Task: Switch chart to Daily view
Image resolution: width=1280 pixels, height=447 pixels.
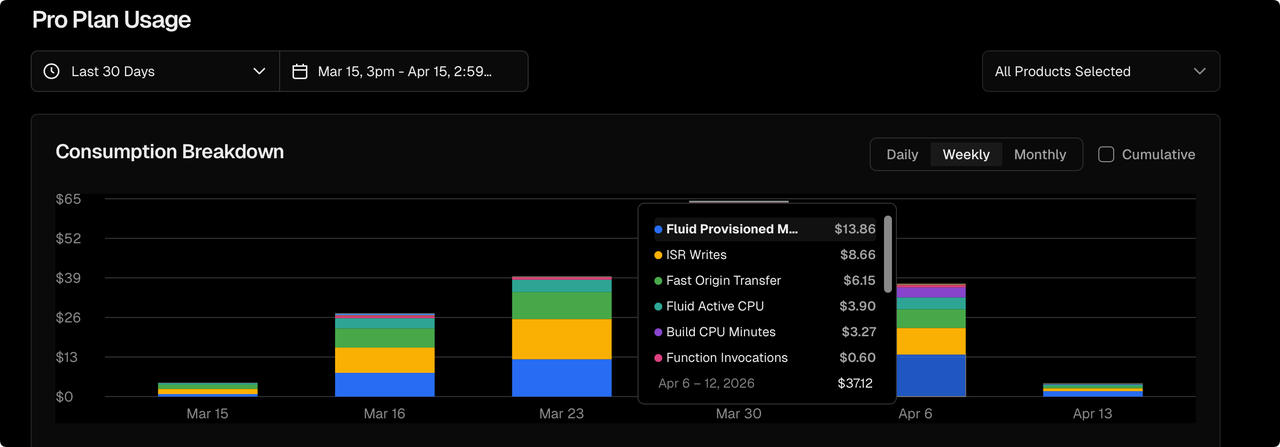Action: 902,154
